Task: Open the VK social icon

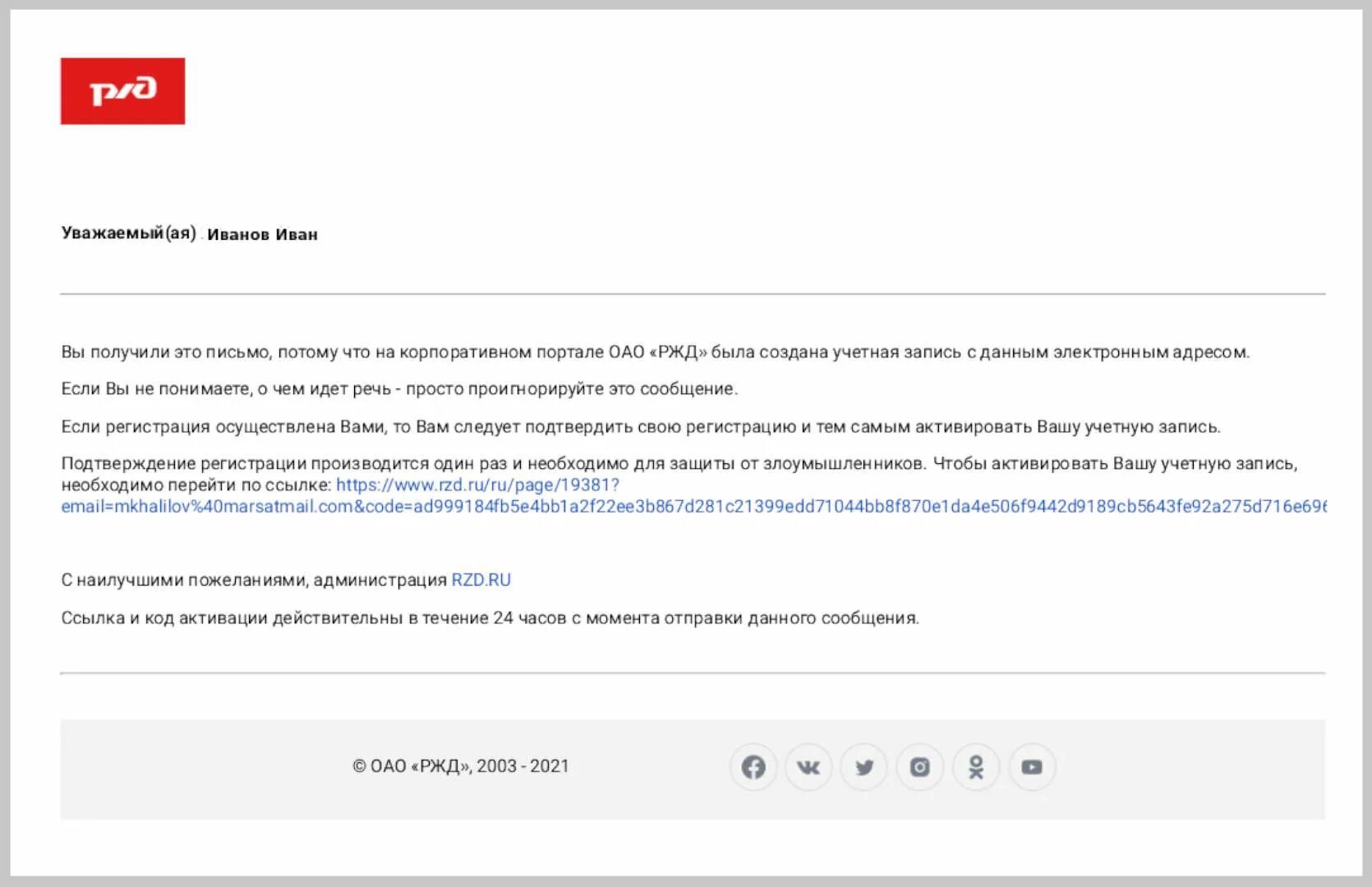Action: point(808,767)
